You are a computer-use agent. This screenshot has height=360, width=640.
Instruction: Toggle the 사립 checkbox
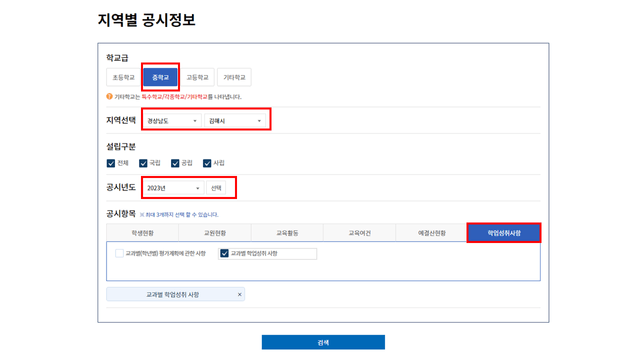(207, 163)
